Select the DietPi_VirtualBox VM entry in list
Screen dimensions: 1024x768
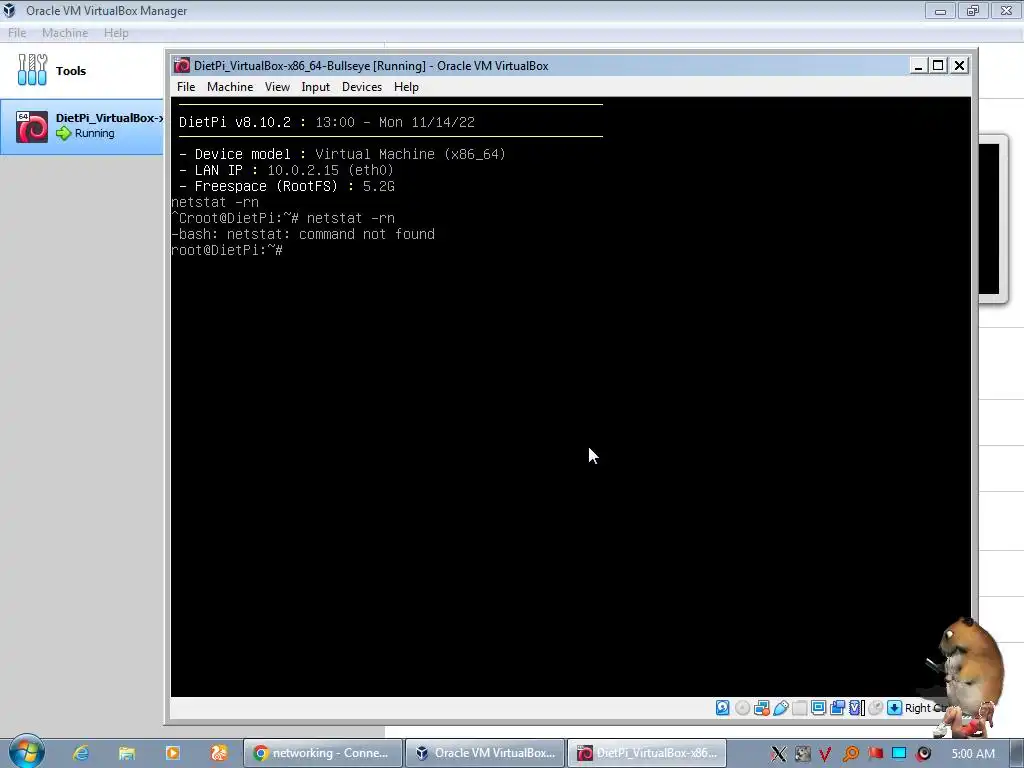pos(82,127)
